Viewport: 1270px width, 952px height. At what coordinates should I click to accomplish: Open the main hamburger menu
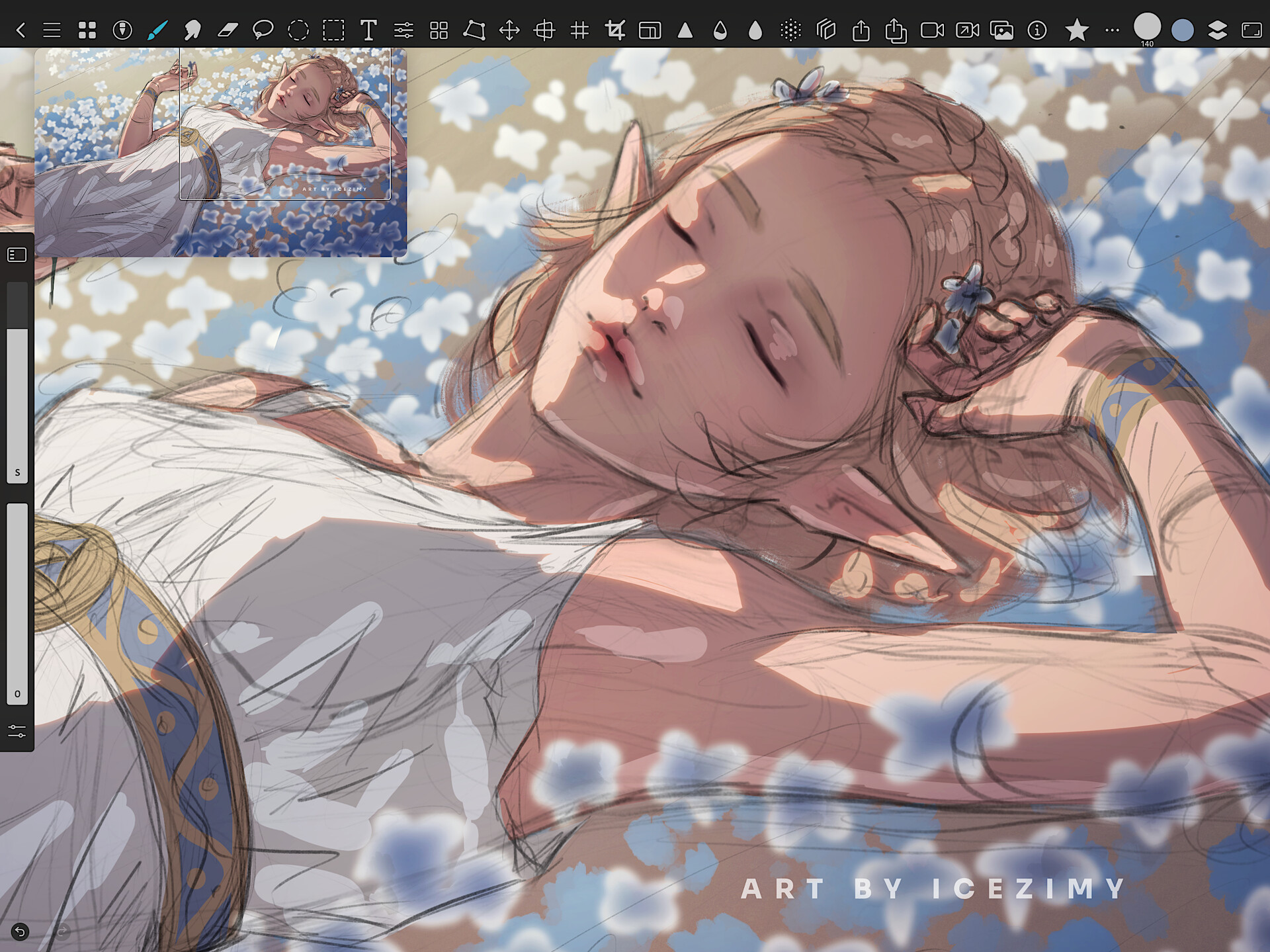pos(52,29)
